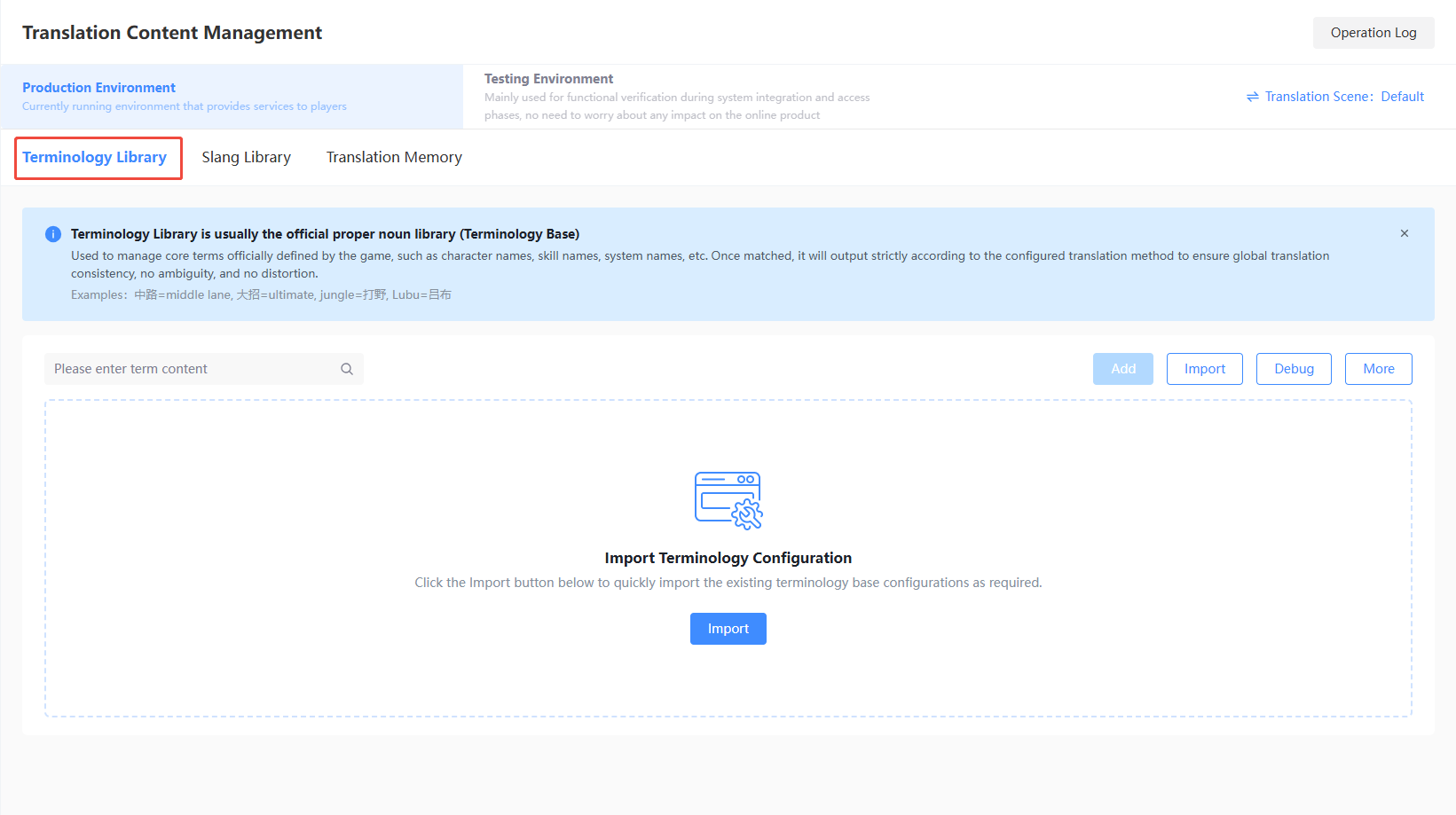This screenshot has width=1456, height=815.
Task: Click the outlined Import button in toolbar
Action: tap(1204, 369)
